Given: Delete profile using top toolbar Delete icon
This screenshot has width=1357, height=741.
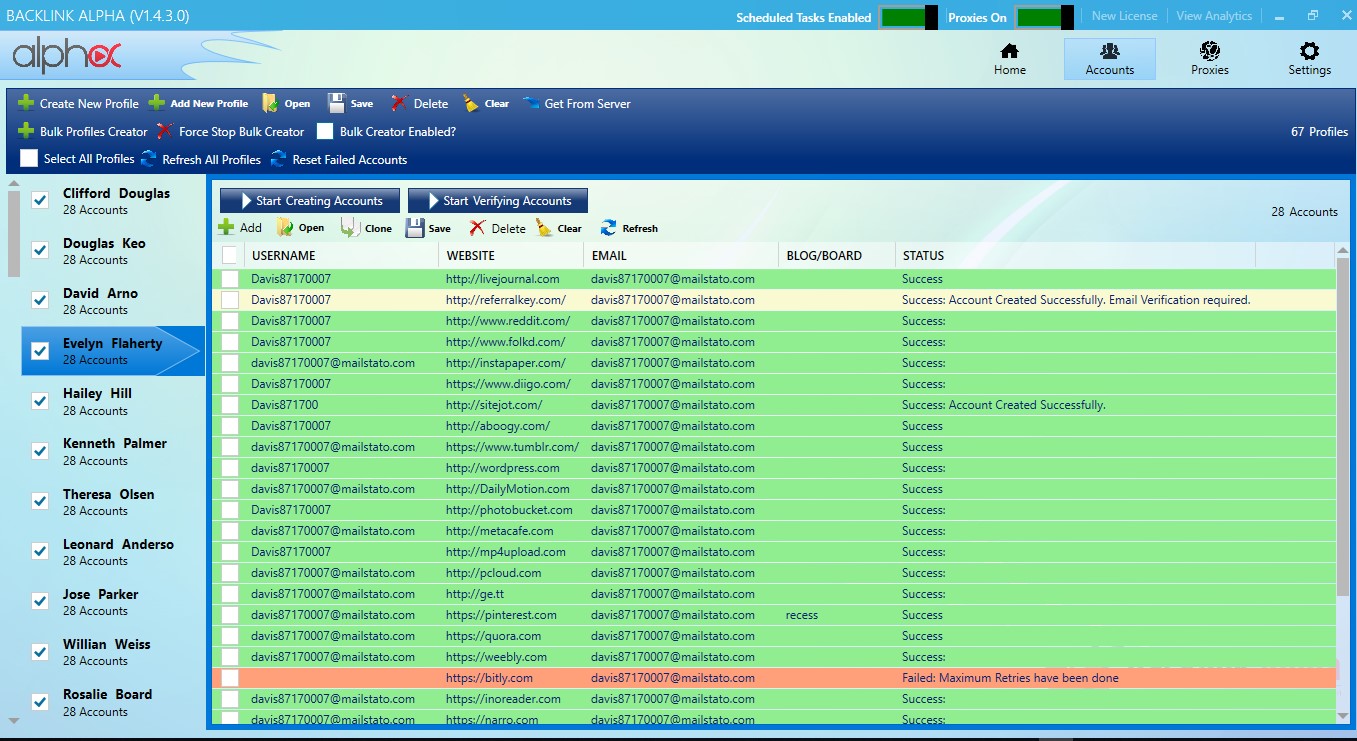Looking at the screenshot, I should point(399,103).
